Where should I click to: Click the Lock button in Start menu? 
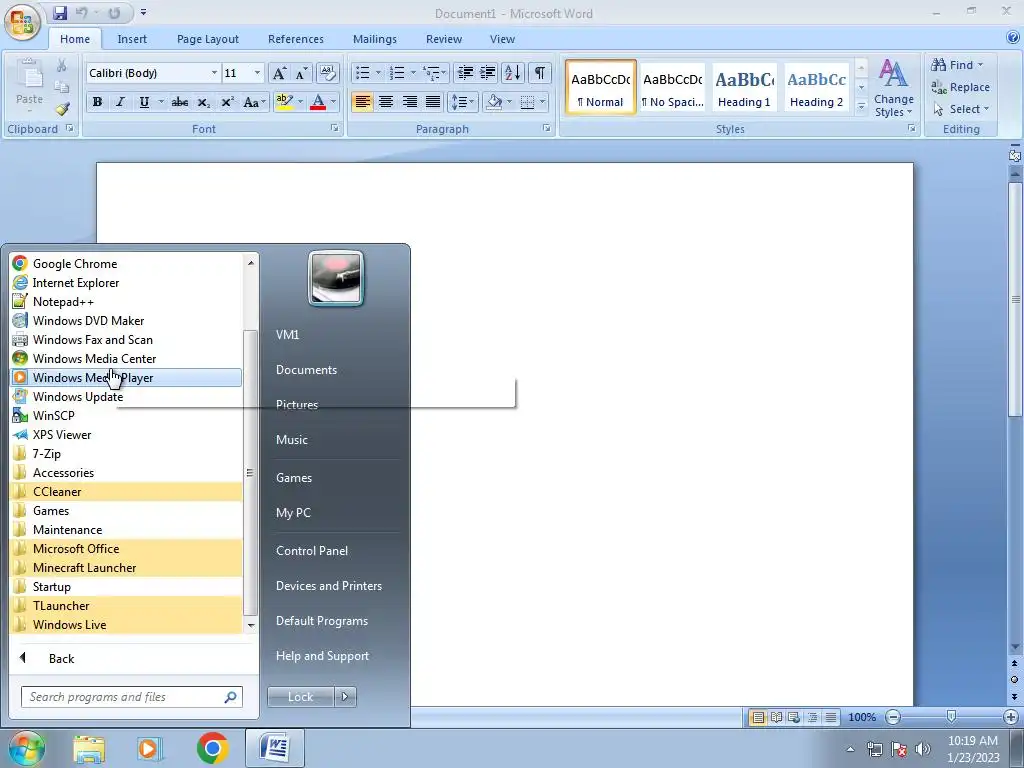300,697
